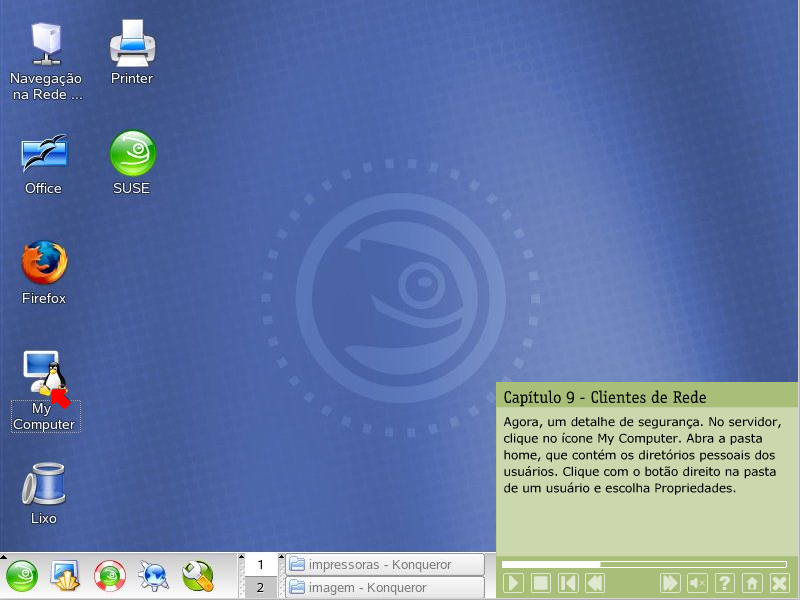Image resolution: width=800 pixels, height=600 pixels.
Task: Open the wrench settings icon in panel
Action: click(x=197, y=576)
